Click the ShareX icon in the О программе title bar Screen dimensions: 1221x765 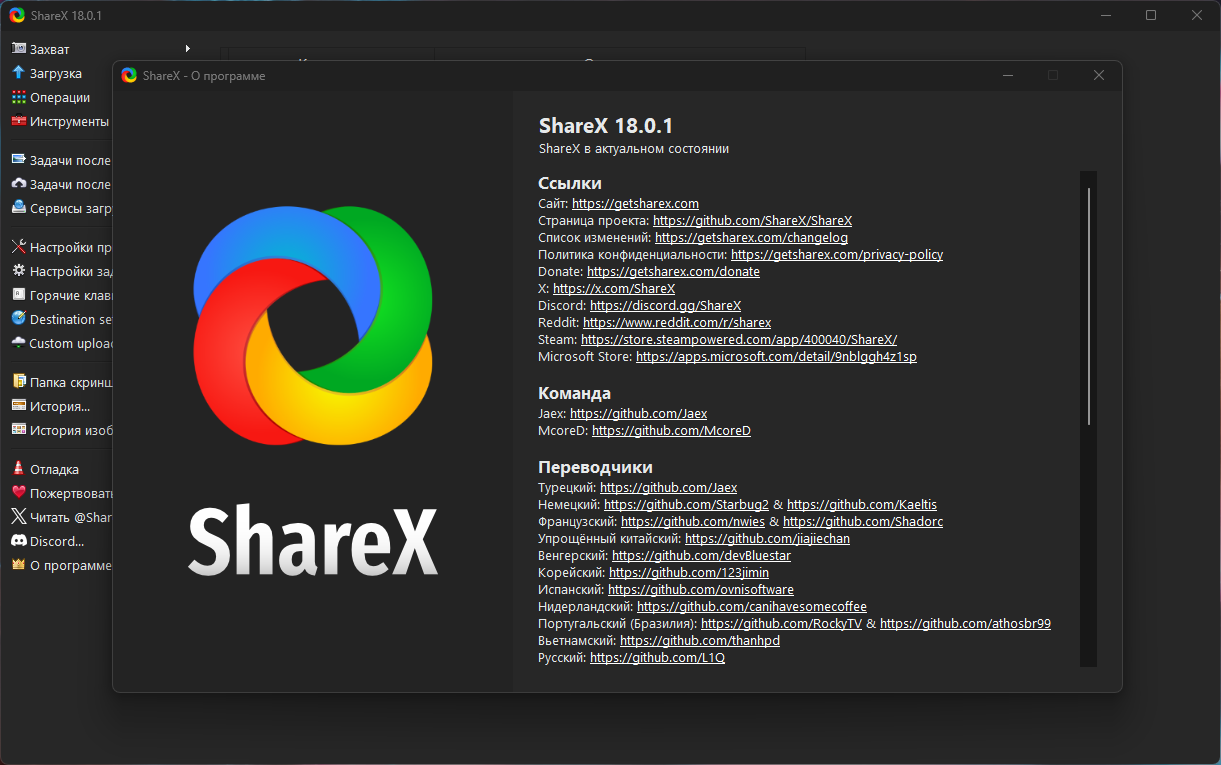coord(129,76)
